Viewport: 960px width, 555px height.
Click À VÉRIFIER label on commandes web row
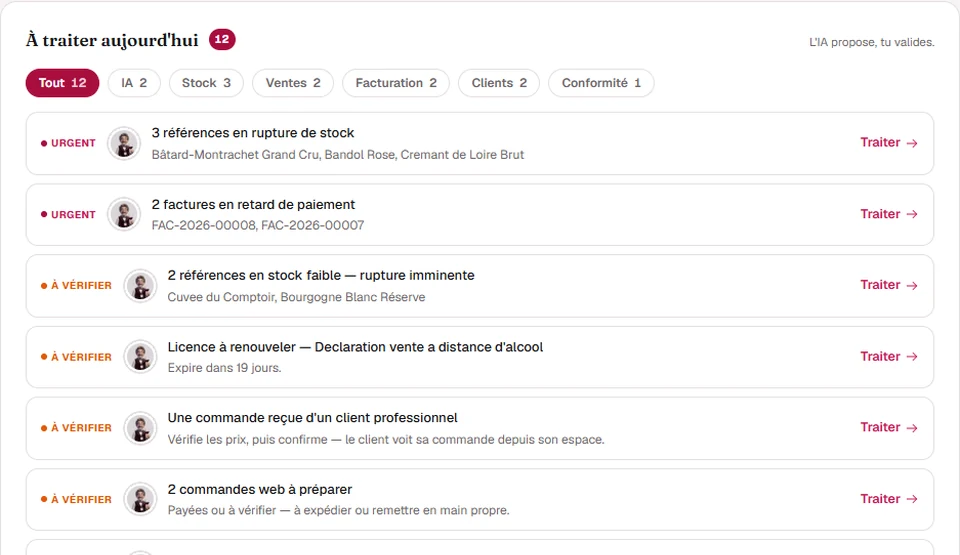[76, 500]
